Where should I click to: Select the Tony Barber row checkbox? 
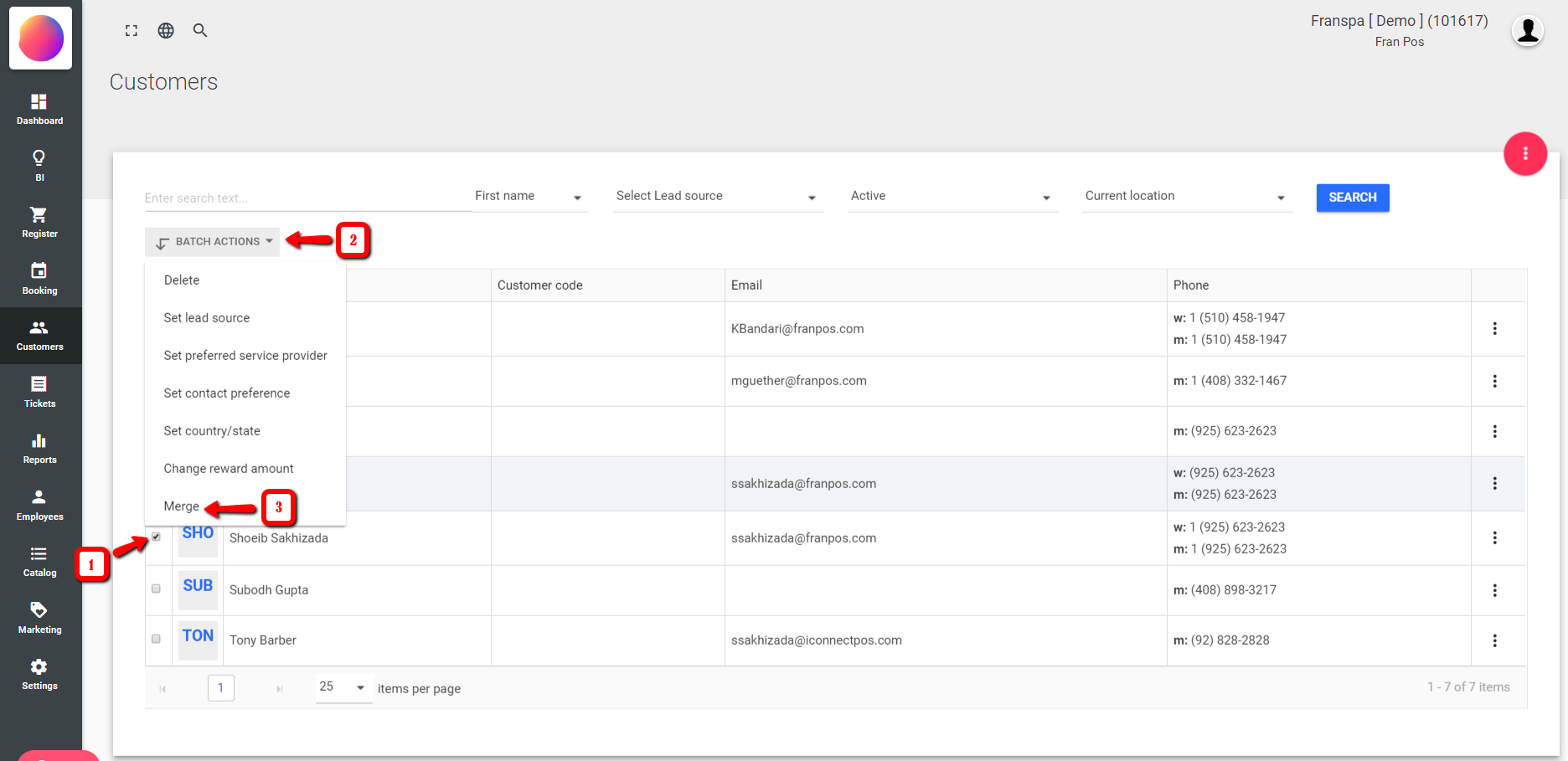(156, 639)
